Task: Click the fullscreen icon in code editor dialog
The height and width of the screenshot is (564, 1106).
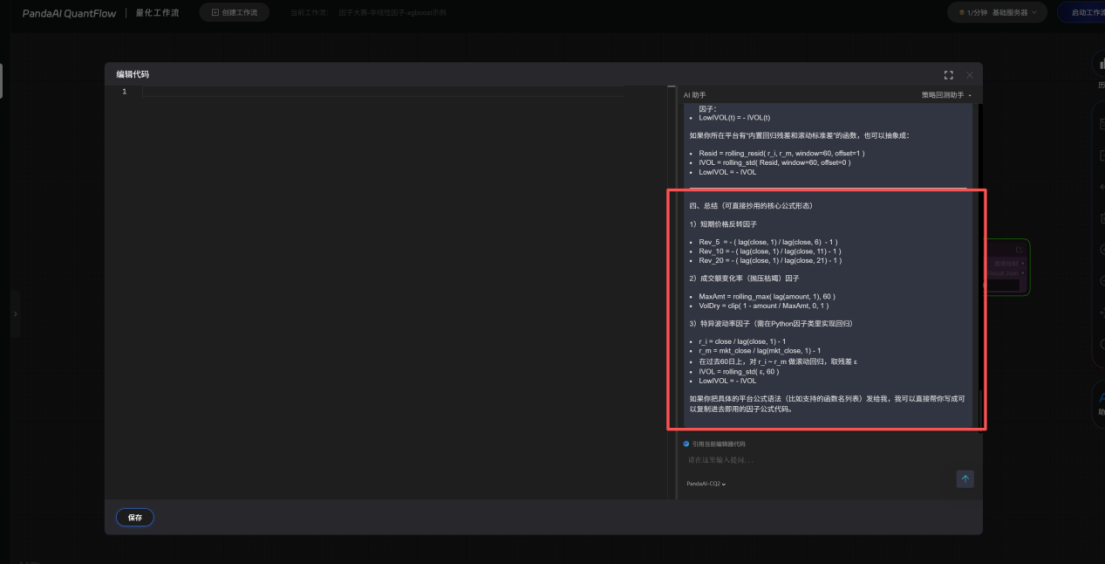Action: tap(948, 75)
